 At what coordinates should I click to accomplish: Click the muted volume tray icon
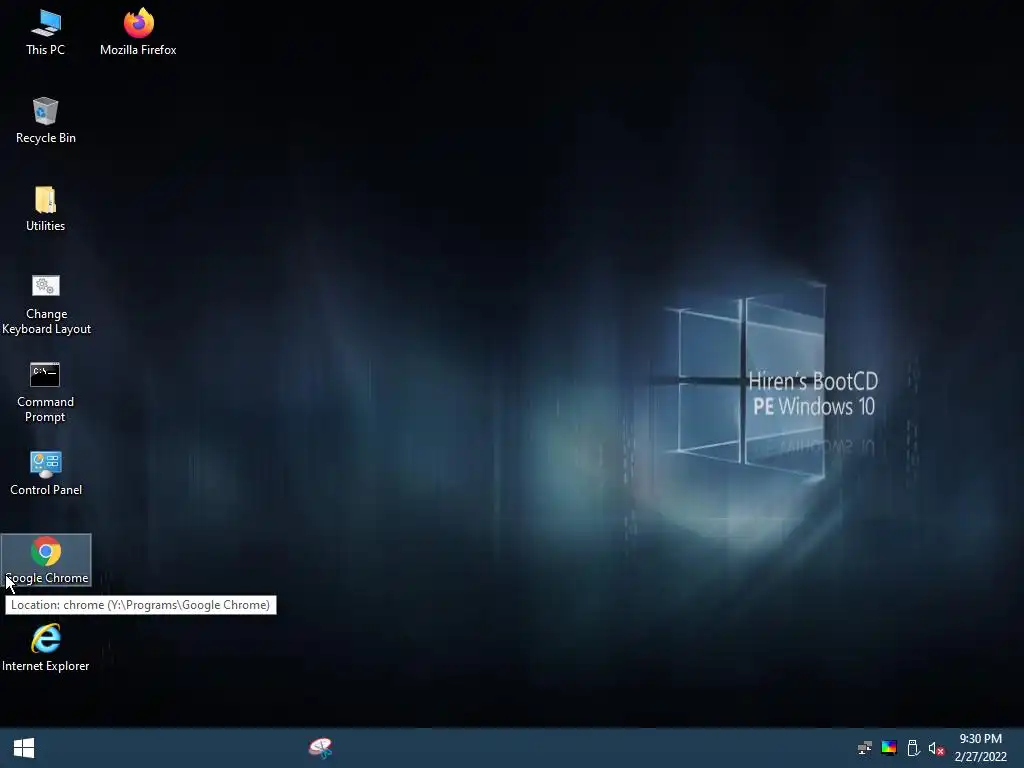tap(936, 748)
